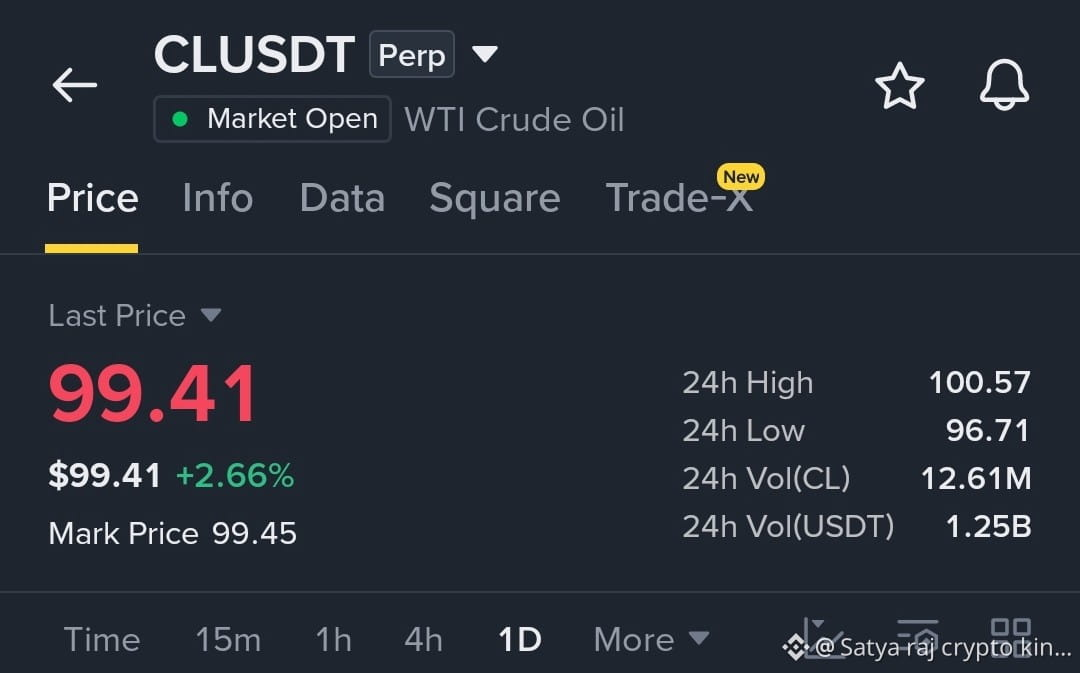The image size is (1080, 673).
Task: Expand the CLUSDT pair selector arrow
Action: pyautogui.click(x=484, y=54)
